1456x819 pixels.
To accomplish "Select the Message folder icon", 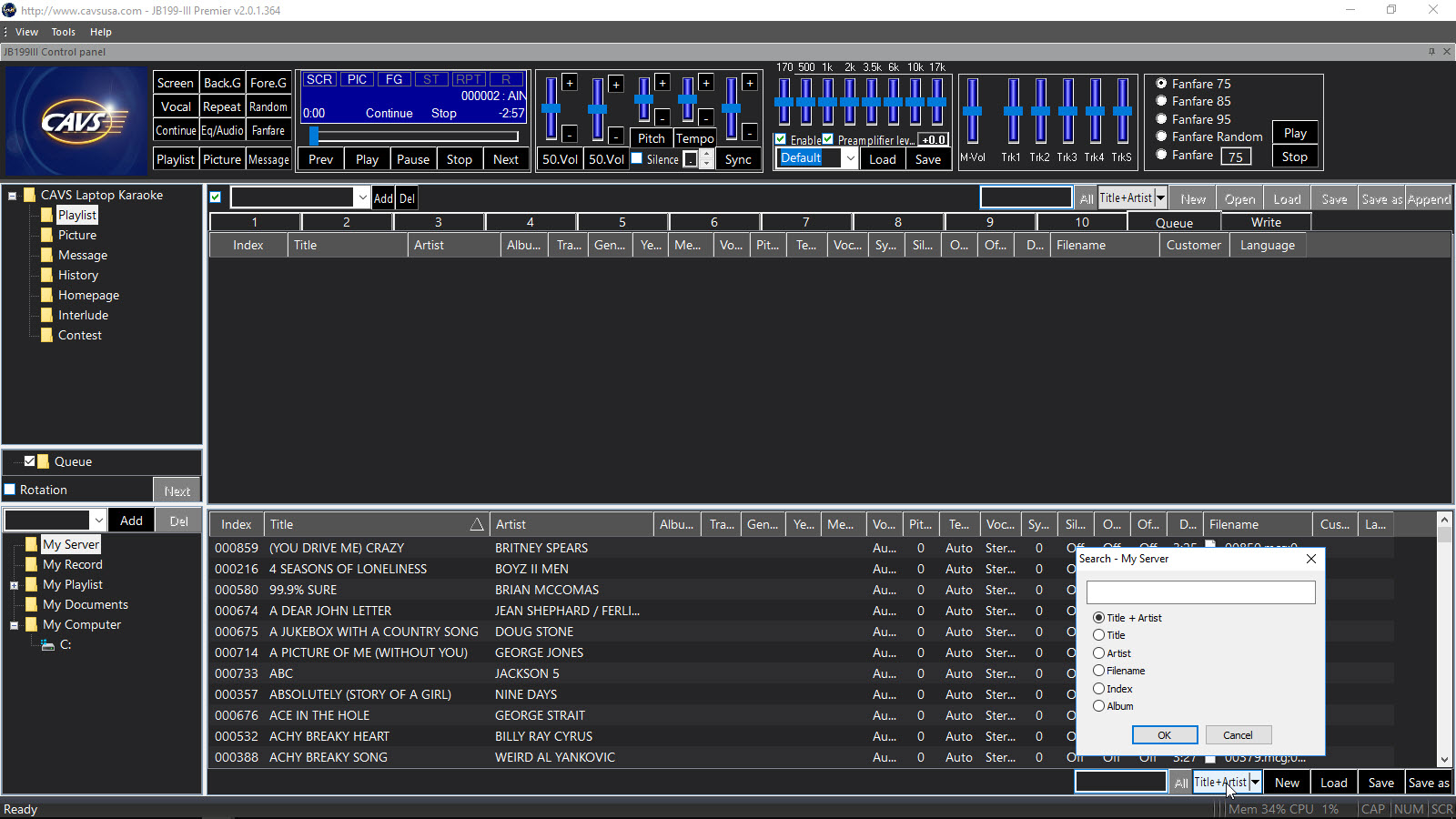I will coord(47,255).
